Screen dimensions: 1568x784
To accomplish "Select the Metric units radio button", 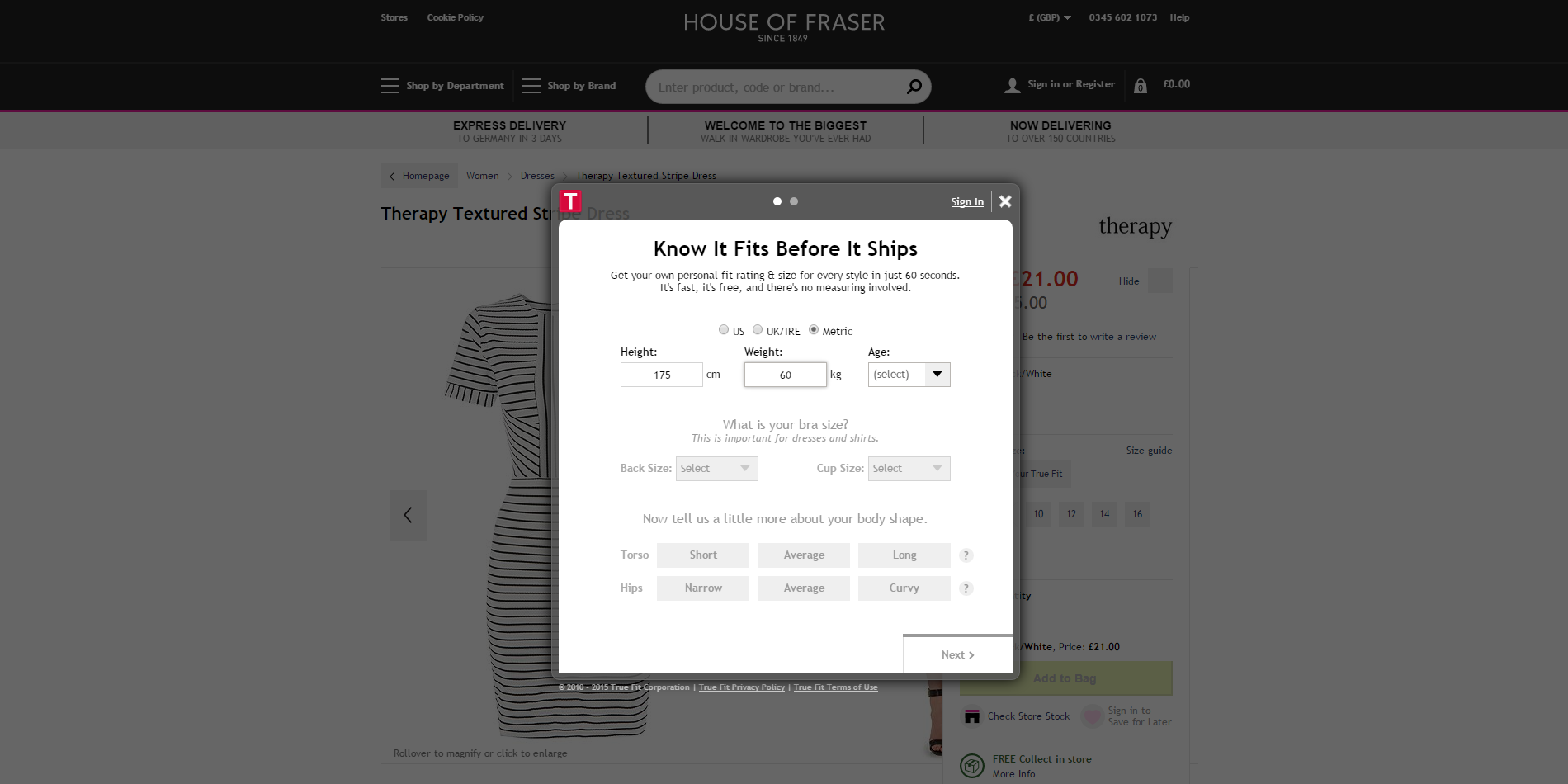I will pos(814,330).
